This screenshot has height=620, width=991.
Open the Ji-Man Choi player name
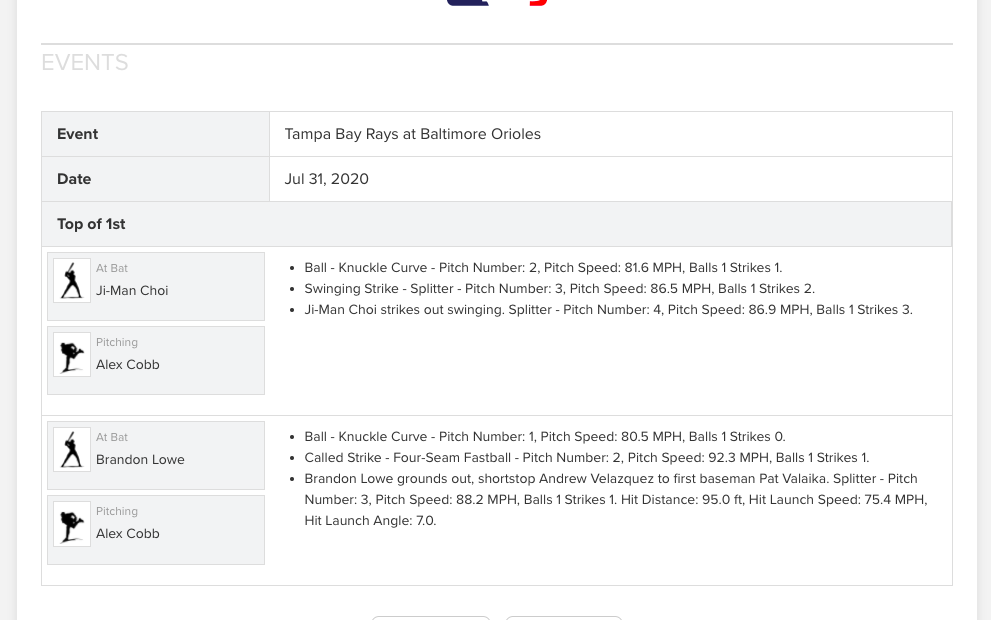132,291
